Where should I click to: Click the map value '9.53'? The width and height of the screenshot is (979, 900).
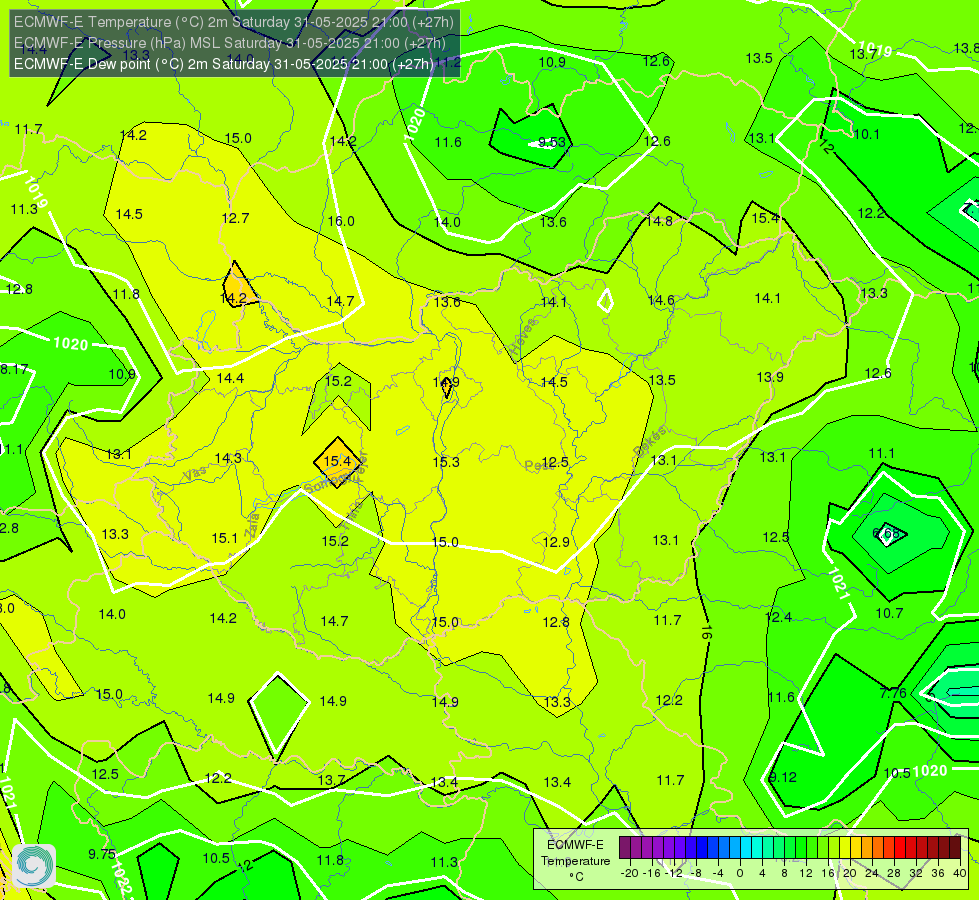(552, 142)
